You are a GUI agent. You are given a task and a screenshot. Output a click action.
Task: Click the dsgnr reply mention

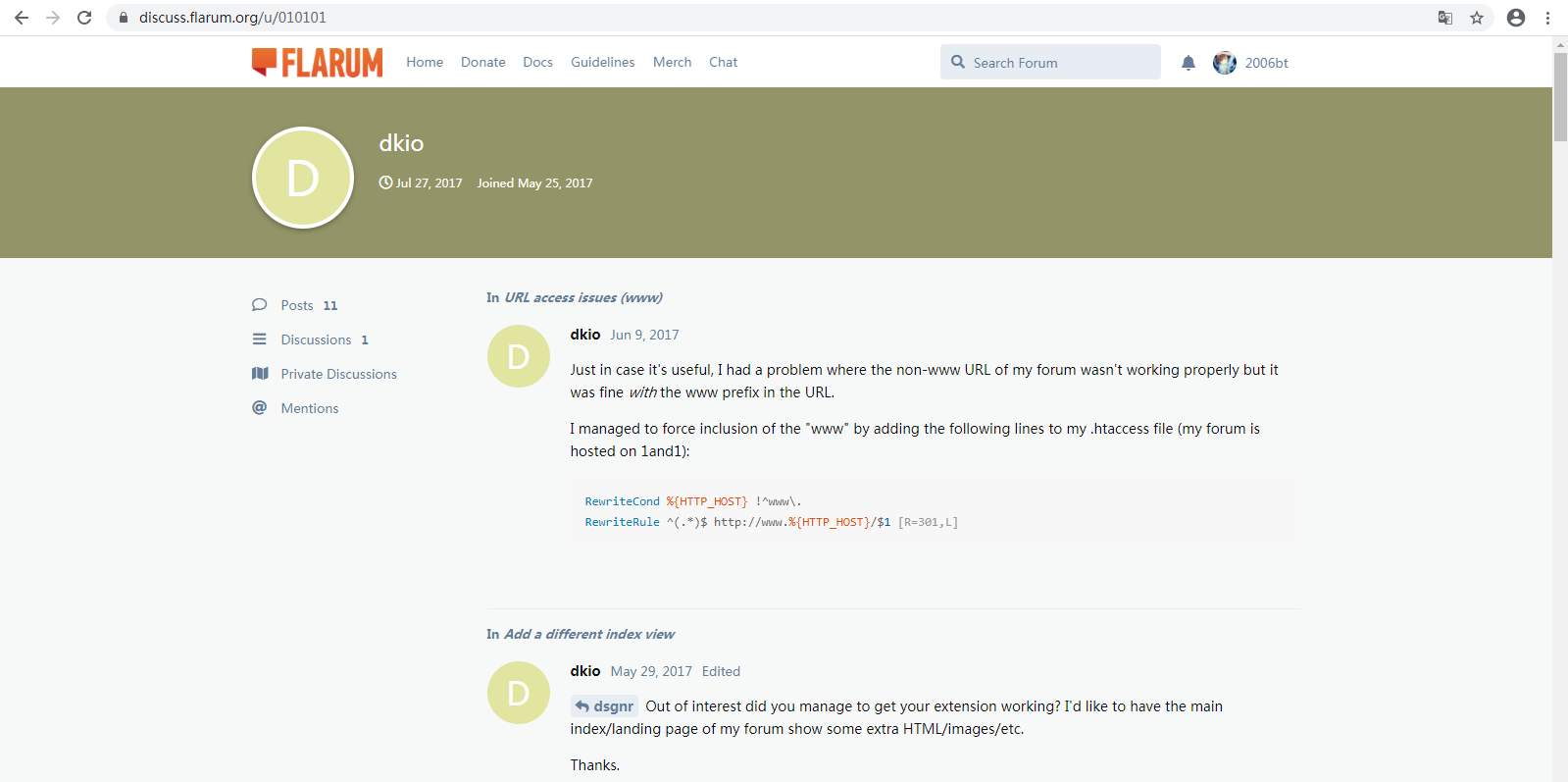(605, 706)
